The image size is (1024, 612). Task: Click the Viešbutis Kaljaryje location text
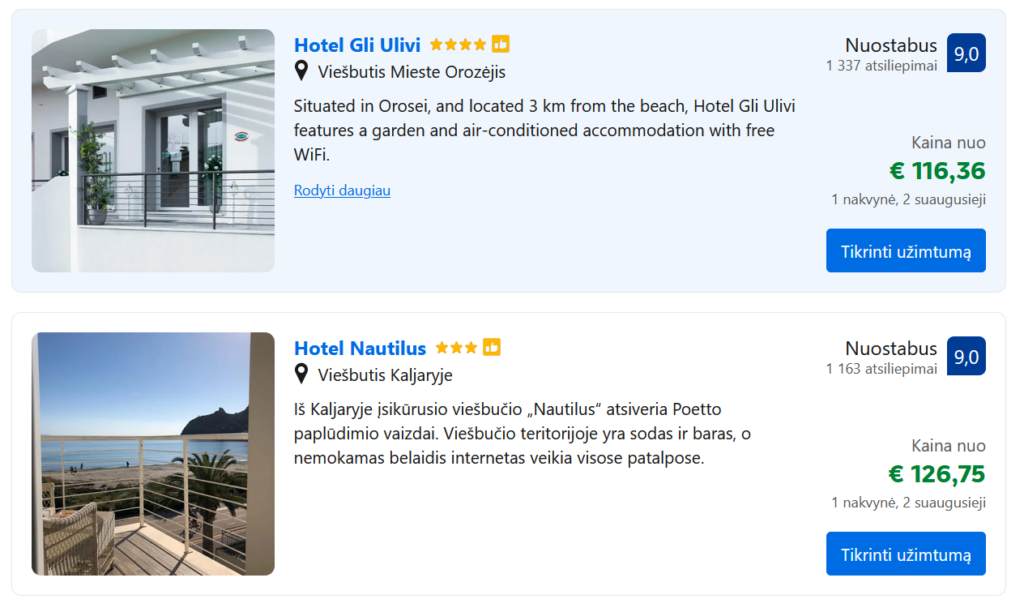[x=385, y=375]
